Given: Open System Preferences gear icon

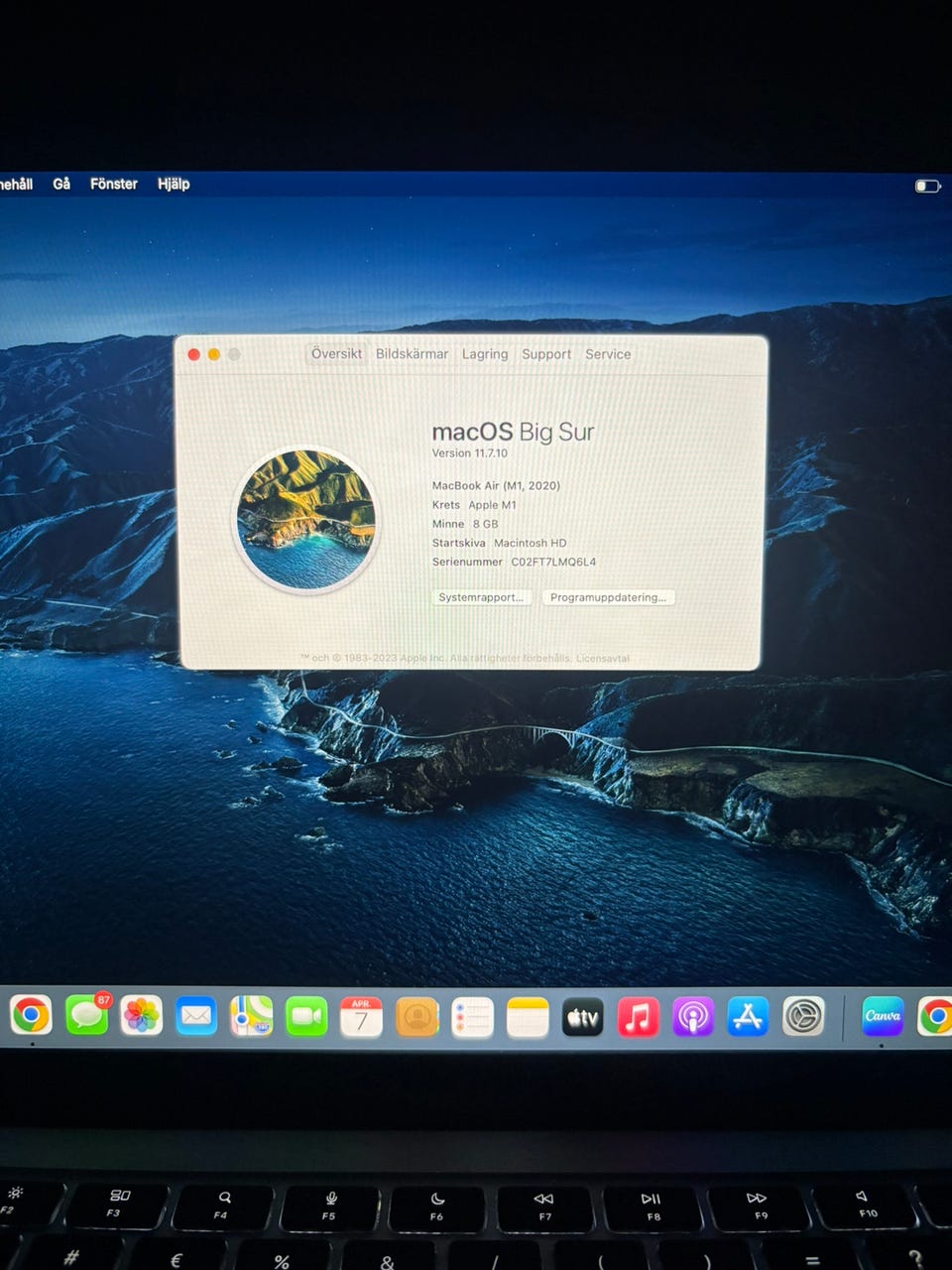Looking at the screenshot, I should point(803,1017).
